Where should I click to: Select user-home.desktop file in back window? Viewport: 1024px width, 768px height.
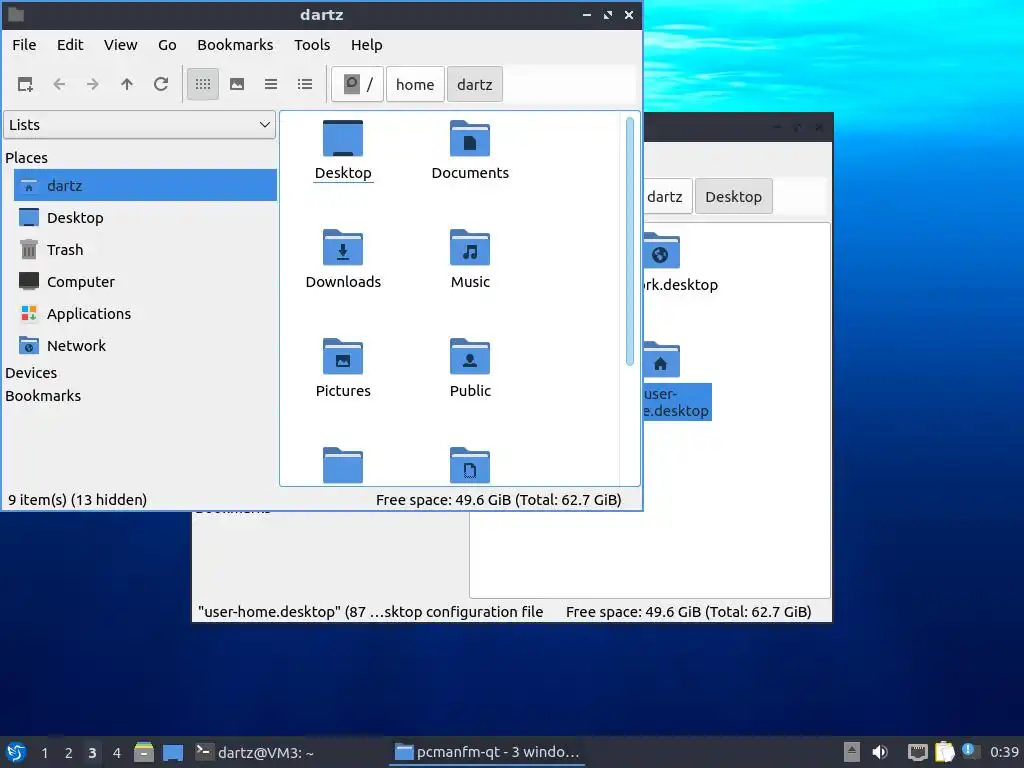click(676, 379)
